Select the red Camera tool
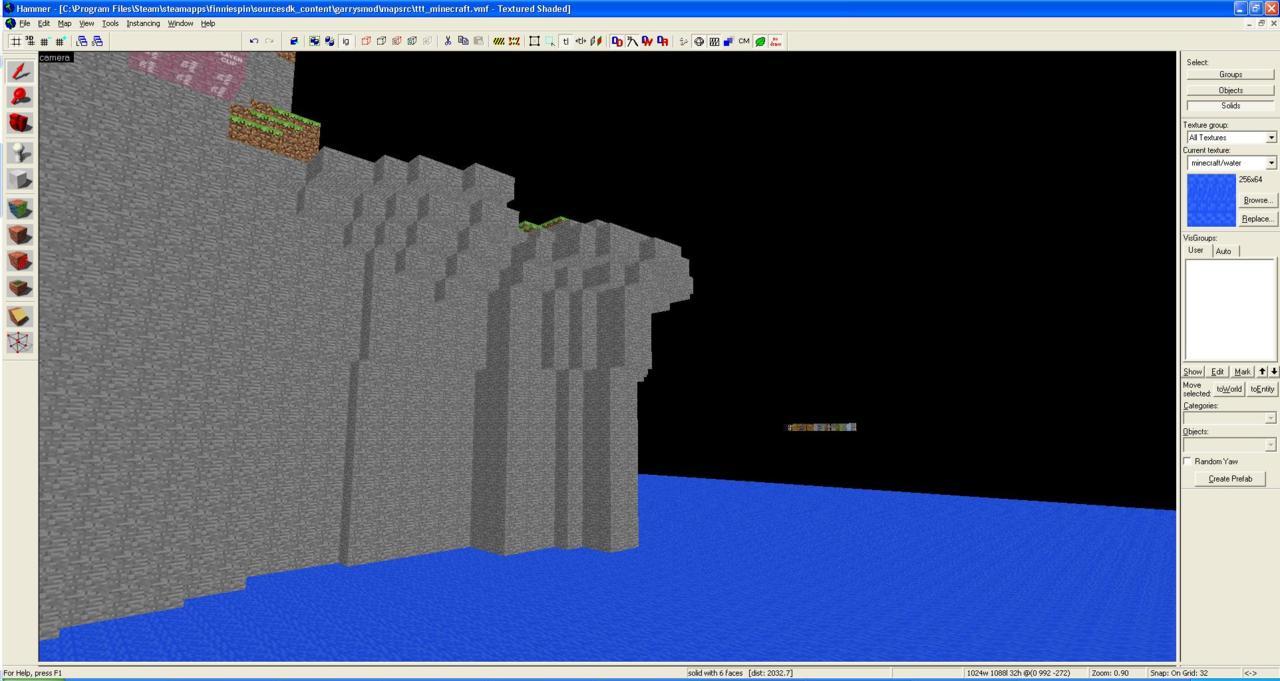This screenshot has height=681, width=1280. (20, 122)
